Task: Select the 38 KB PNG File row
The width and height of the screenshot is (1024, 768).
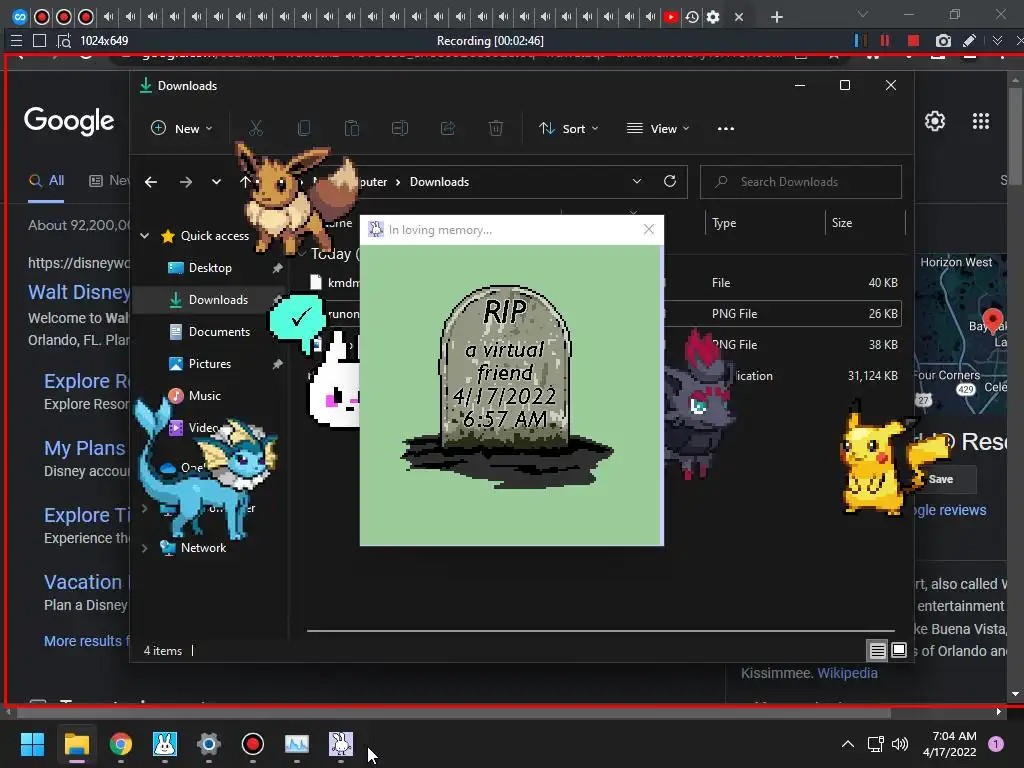Action: point(604,345)
